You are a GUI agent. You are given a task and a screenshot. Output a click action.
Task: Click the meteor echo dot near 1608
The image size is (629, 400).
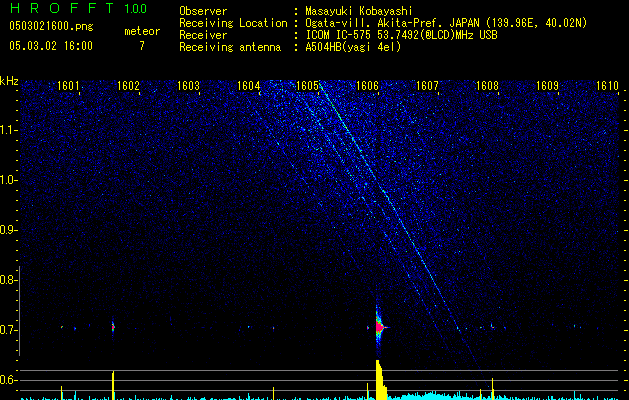pos(492,327)
